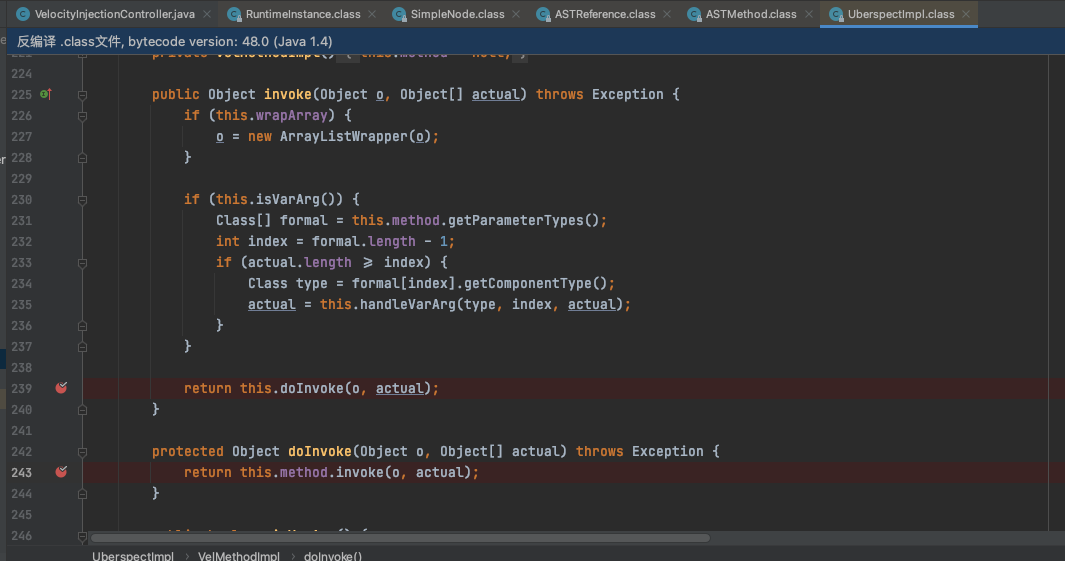The image size is (1065, 561).
Task: Select UberspectImpl in the breadcrumb bar
Action: click(x=132, y=556)
